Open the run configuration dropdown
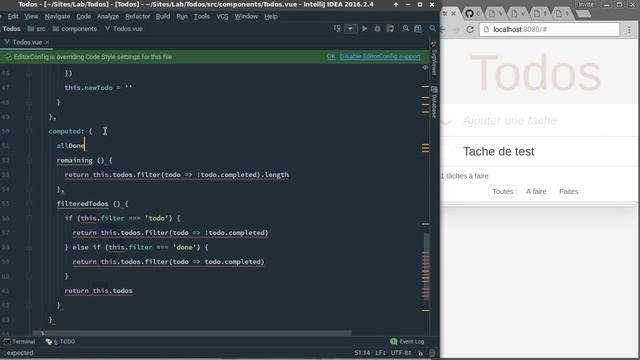Screen dimensions: 640x360 (350, 29)
